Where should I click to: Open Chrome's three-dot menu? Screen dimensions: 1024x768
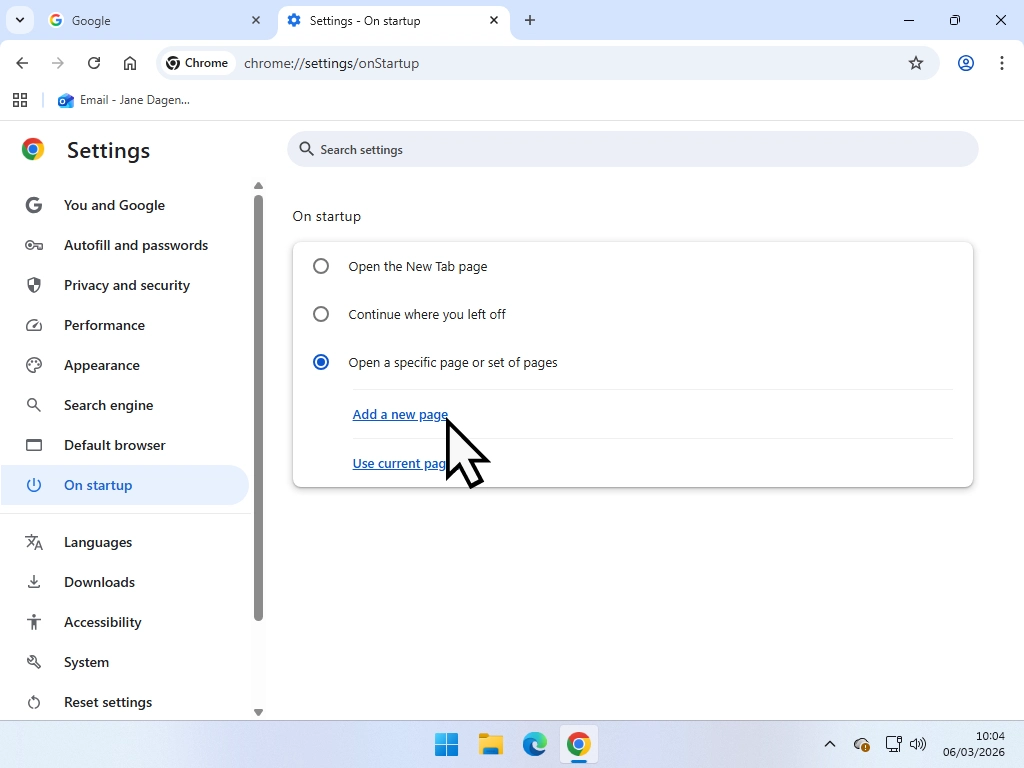(1002, 63)
